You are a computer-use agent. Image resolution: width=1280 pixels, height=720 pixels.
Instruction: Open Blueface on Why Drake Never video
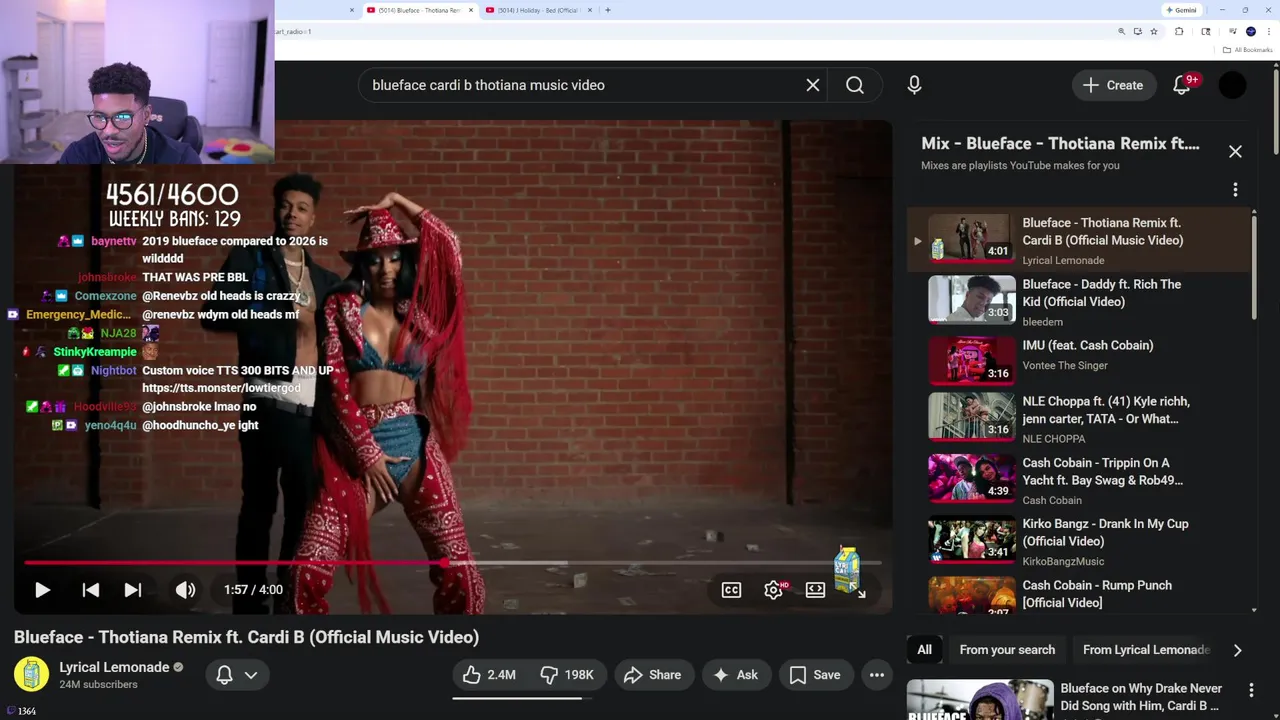point(1141,697)
